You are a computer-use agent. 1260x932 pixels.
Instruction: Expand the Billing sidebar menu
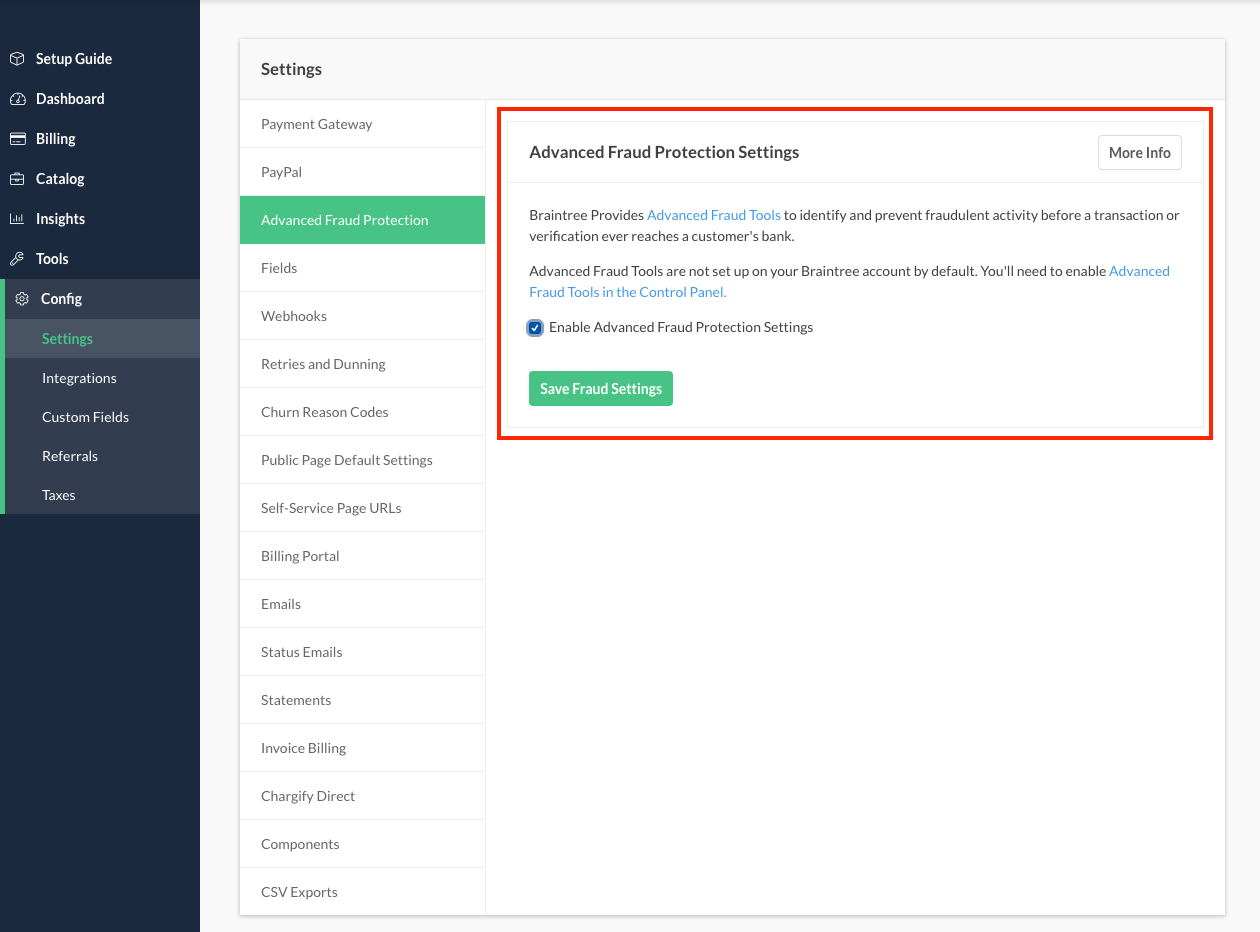coord(56,139)
